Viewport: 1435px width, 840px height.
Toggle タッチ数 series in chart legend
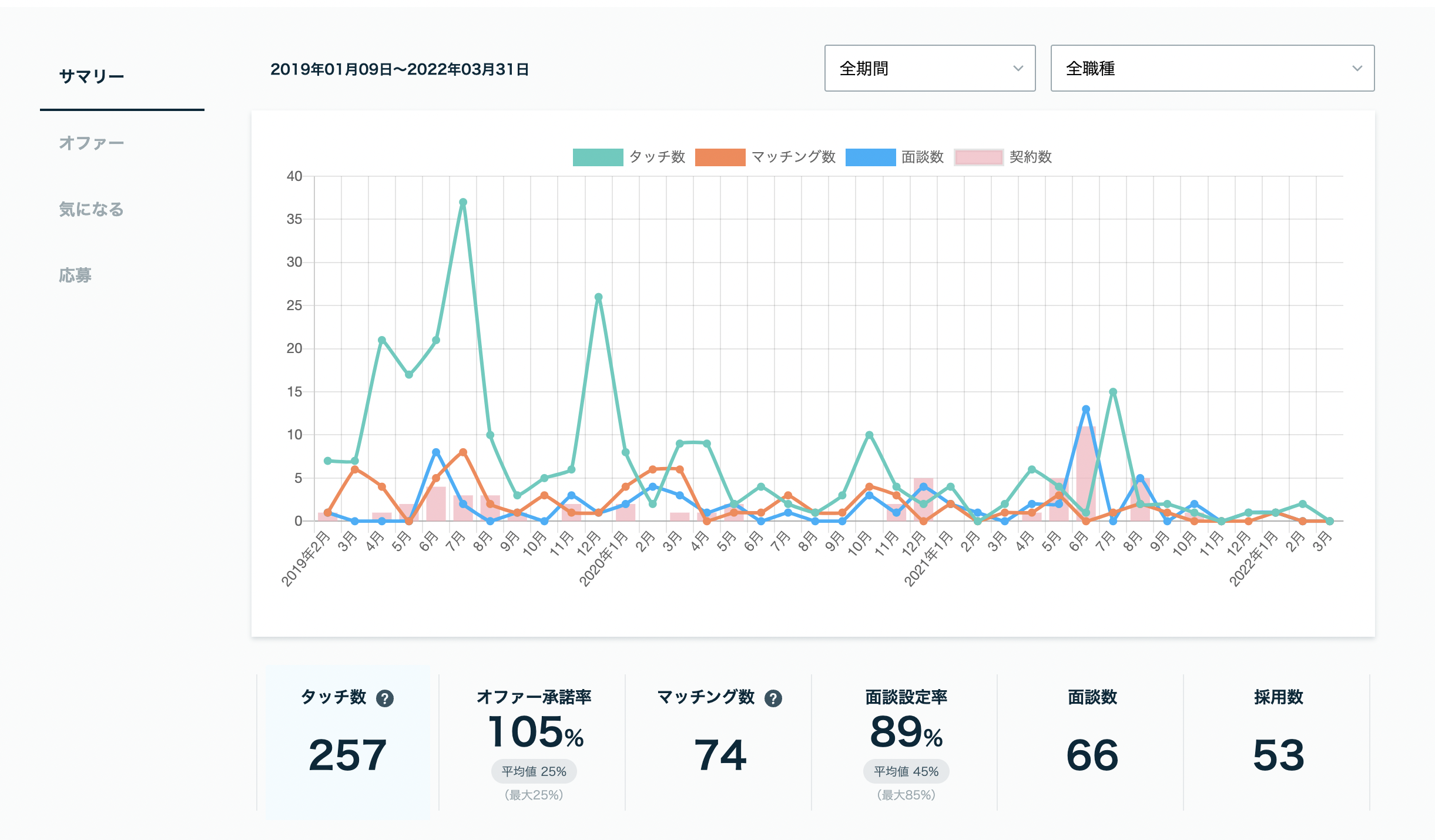[629, 157]
